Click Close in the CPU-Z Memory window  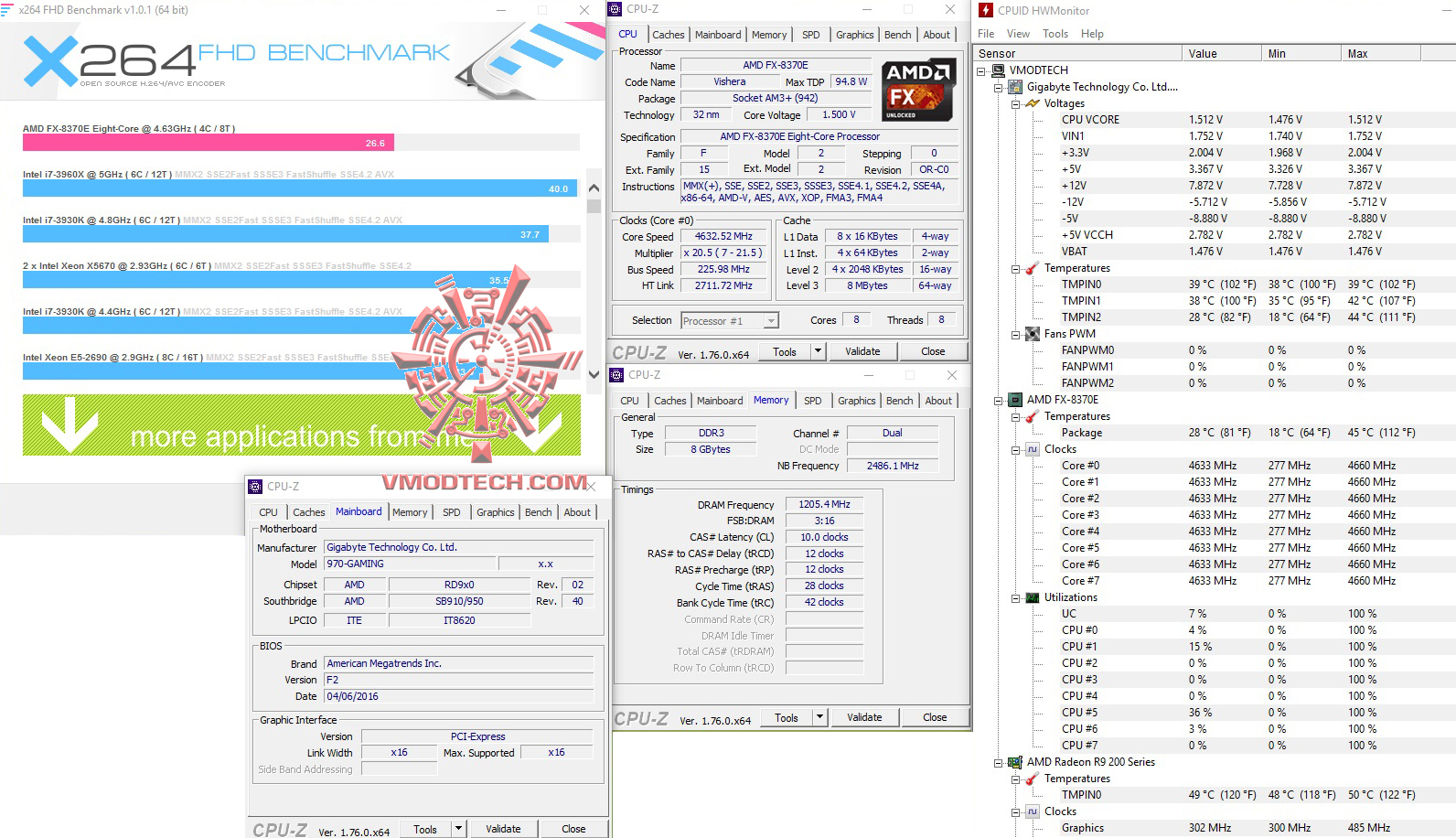tap(935, 717)
